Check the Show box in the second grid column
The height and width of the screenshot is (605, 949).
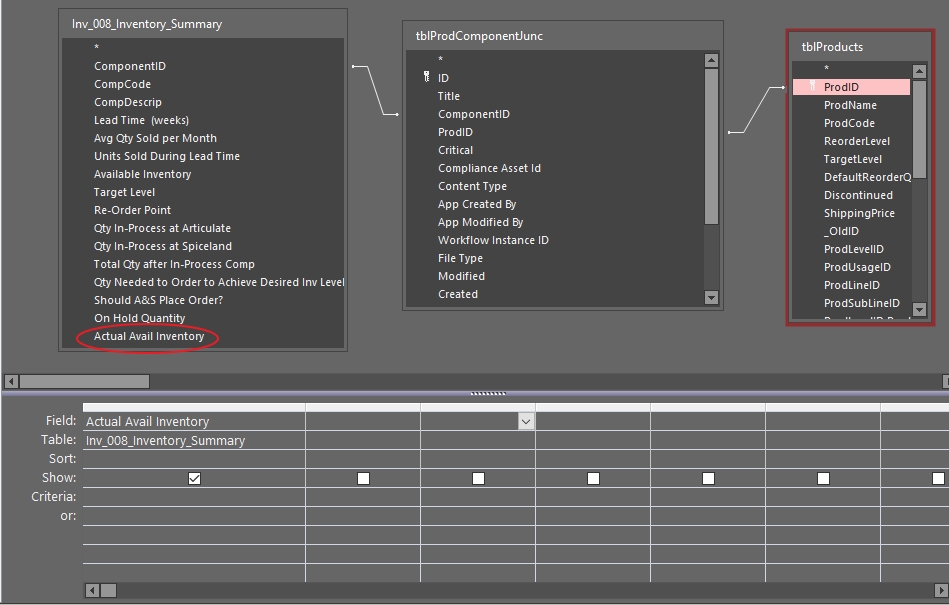point(363,479)
